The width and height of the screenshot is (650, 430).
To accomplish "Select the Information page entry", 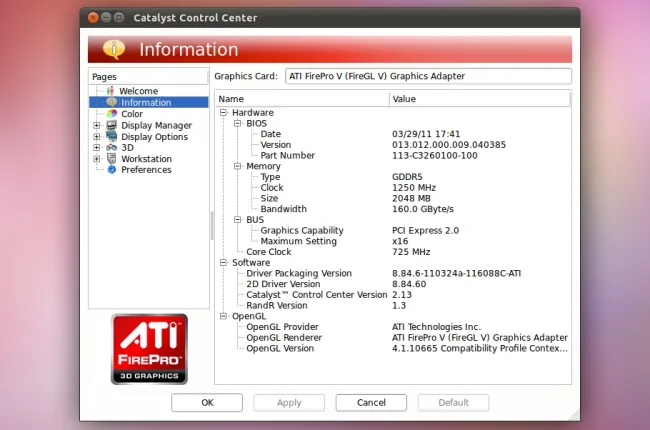I will [x=149, y=102].
